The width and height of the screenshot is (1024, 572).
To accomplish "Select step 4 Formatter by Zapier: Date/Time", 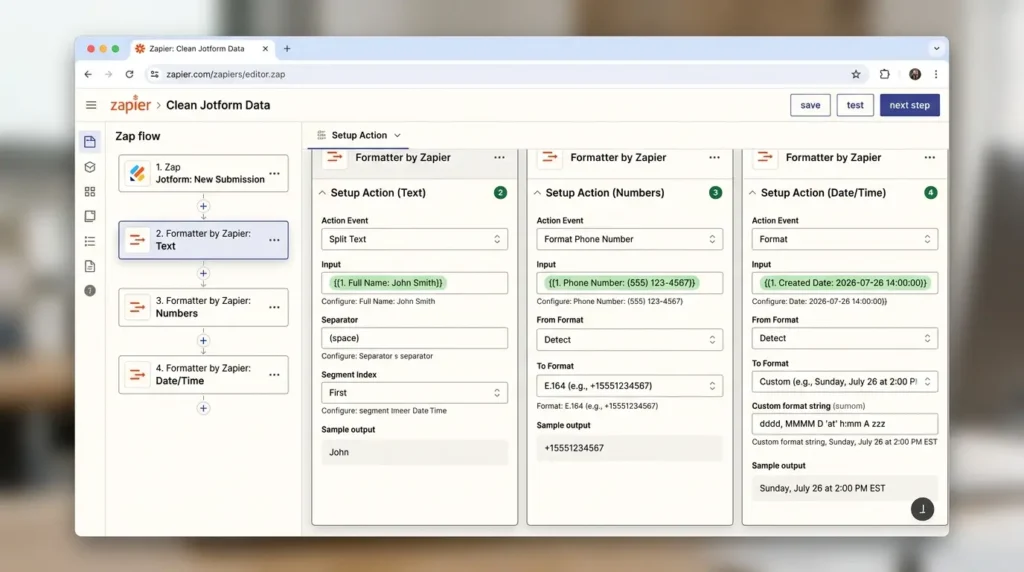I will pos(203,375).
